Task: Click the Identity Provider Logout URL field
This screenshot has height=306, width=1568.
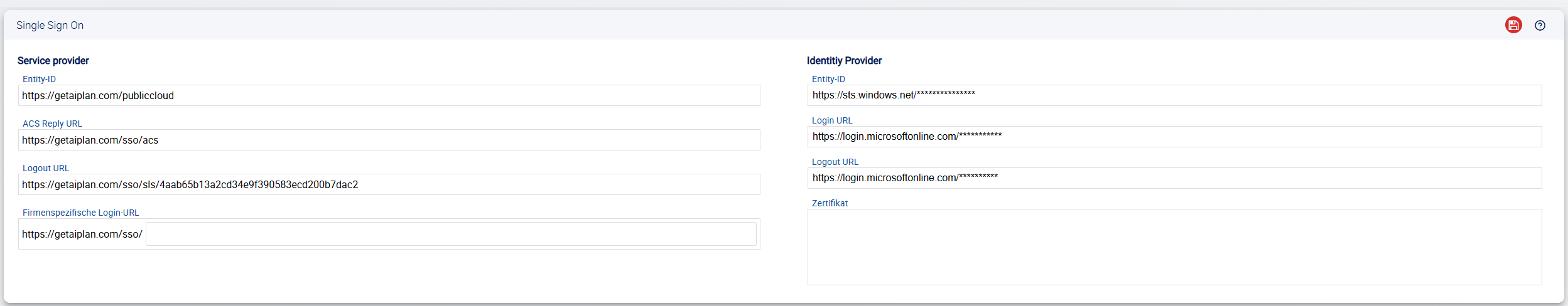Action: tap(1174, 178)
